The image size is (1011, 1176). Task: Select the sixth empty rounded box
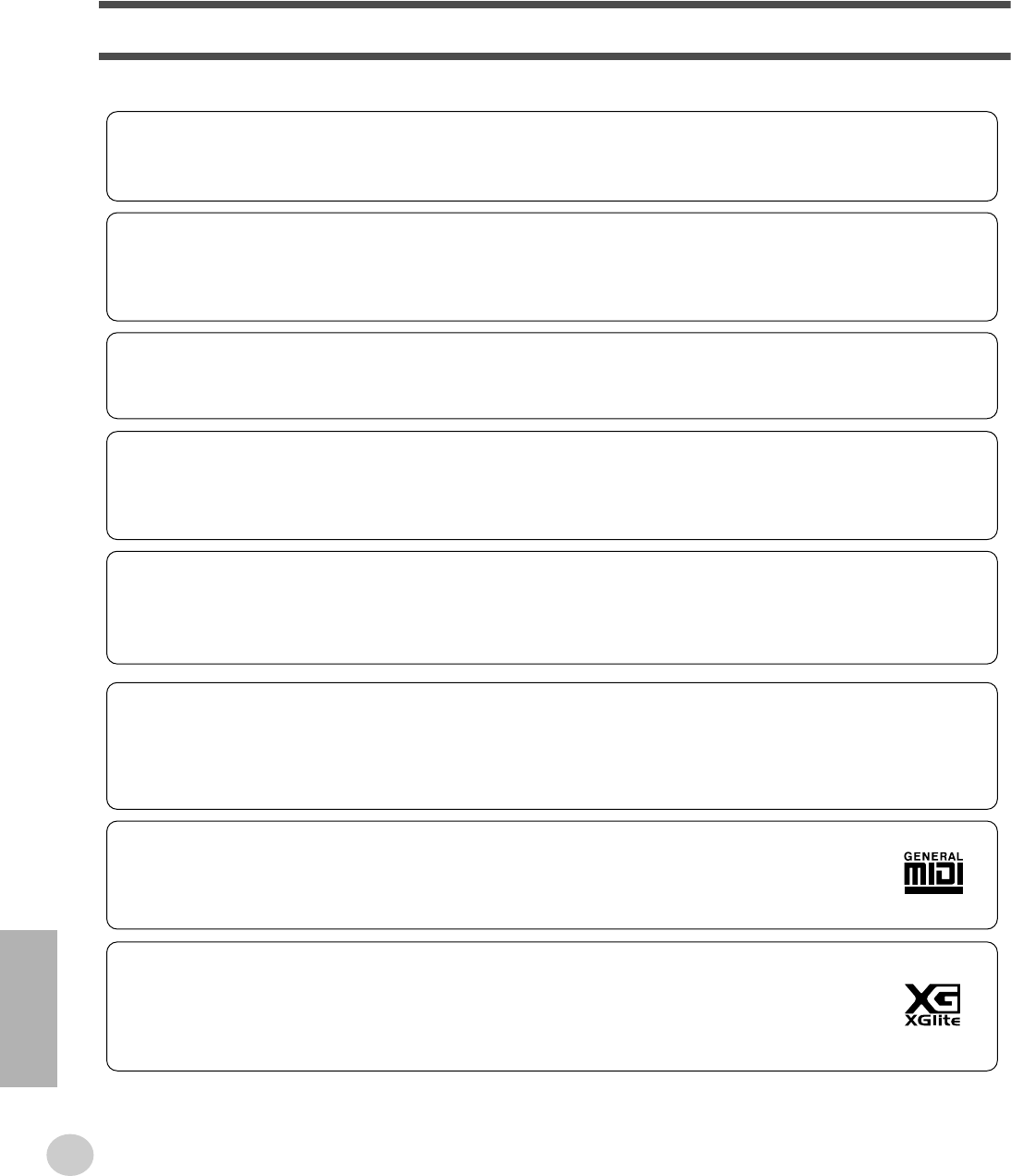pos(552,746)
